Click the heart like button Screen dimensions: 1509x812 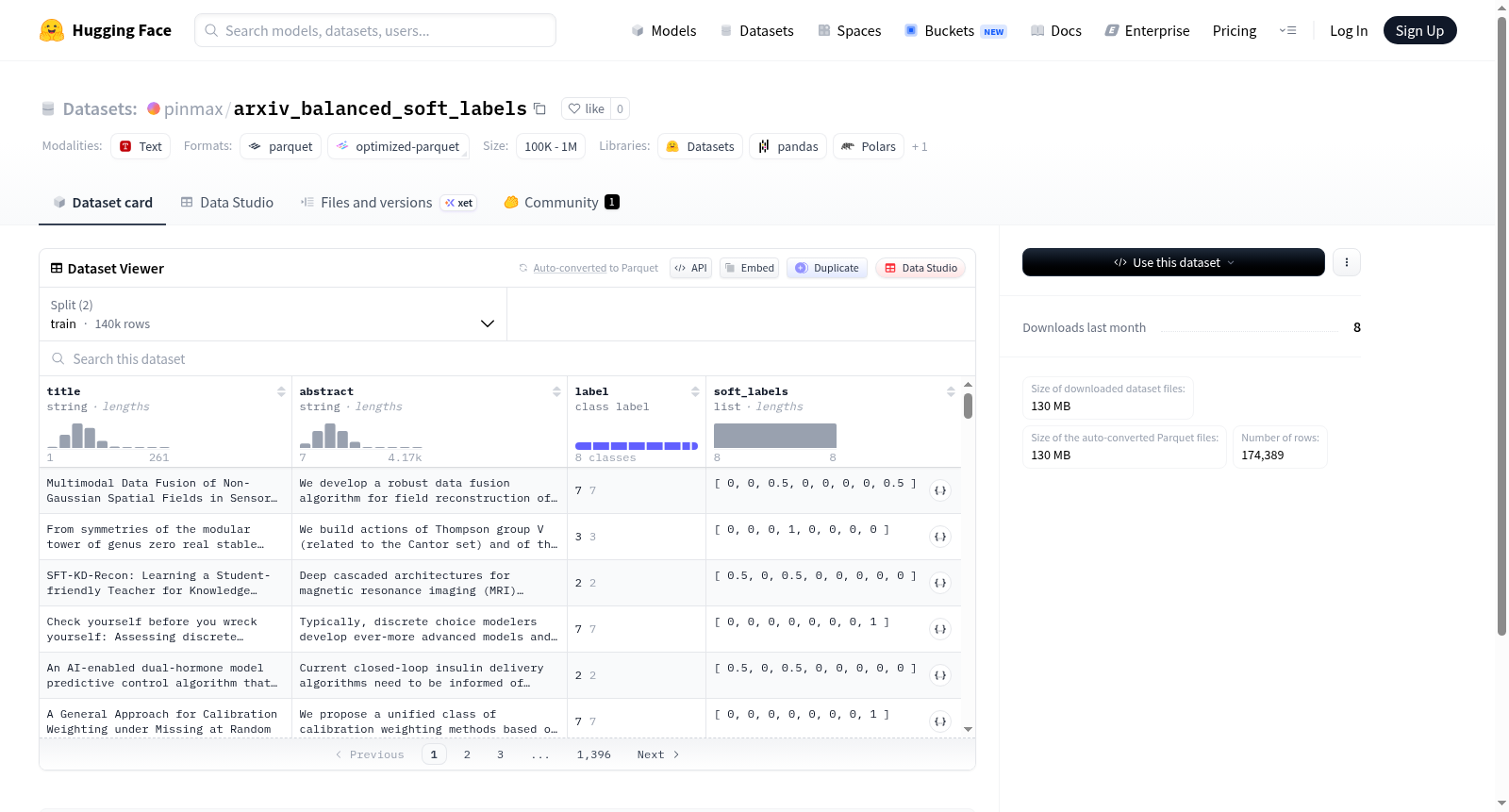tap(586, 108)
